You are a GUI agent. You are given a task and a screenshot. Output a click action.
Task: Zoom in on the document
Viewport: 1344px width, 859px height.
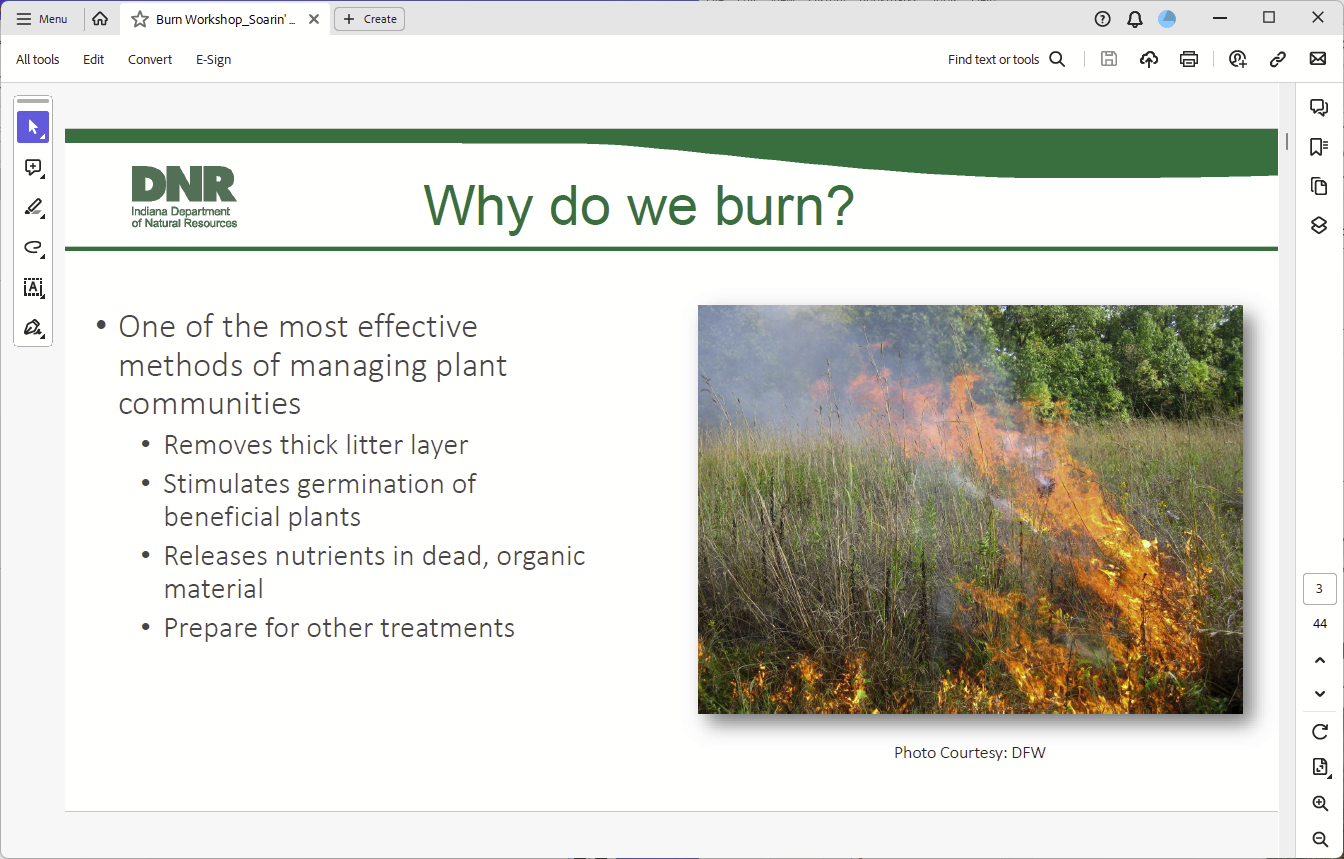click(x=1320, y=804)
